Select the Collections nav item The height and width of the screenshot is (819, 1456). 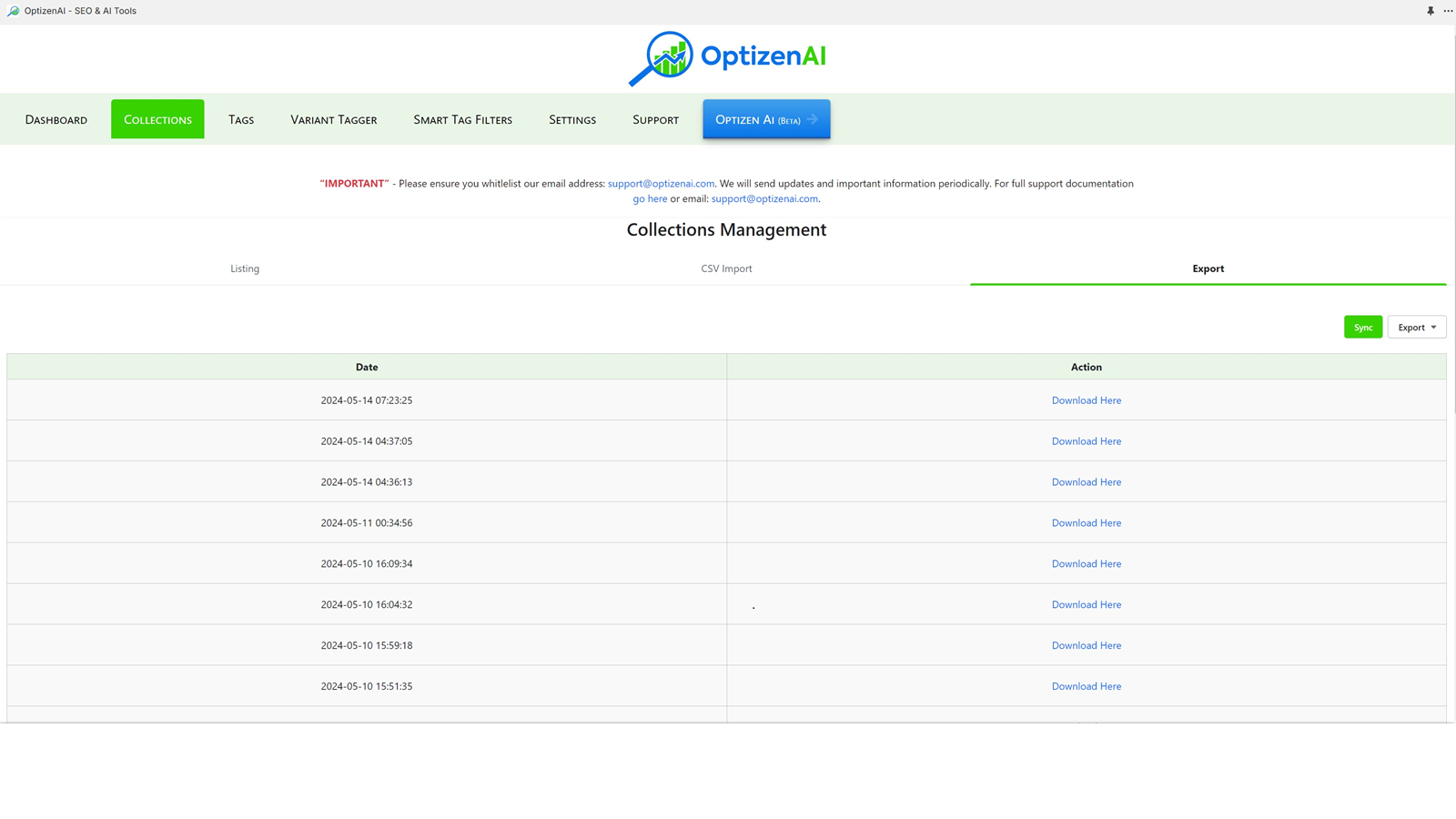tap(157, 119)
